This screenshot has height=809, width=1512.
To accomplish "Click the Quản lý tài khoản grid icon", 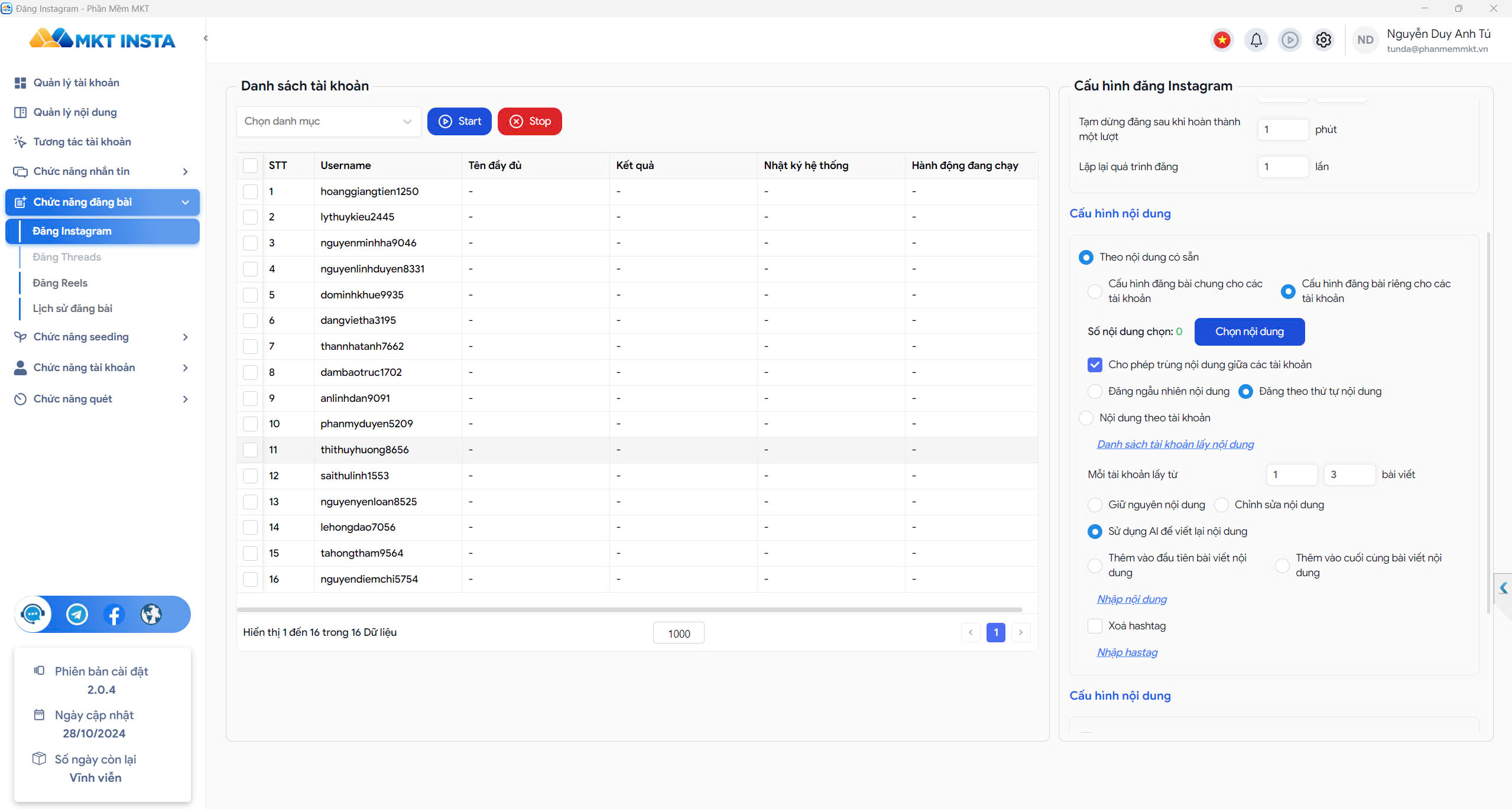I will point(20,83).
